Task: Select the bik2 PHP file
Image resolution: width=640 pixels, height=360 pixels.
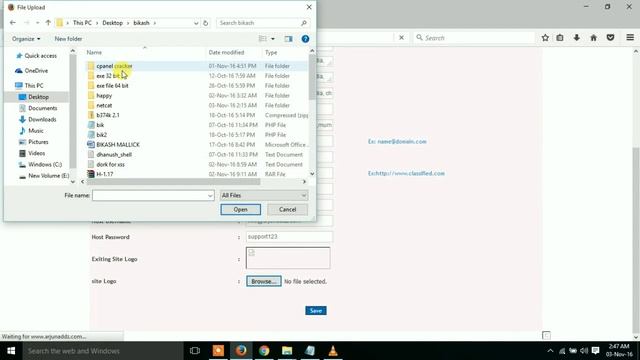Action: [102, 135]
